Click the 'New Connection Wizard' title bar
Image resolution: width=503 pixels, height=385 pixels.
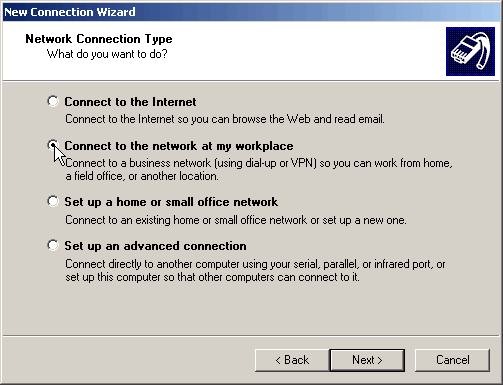pos(252,12)
